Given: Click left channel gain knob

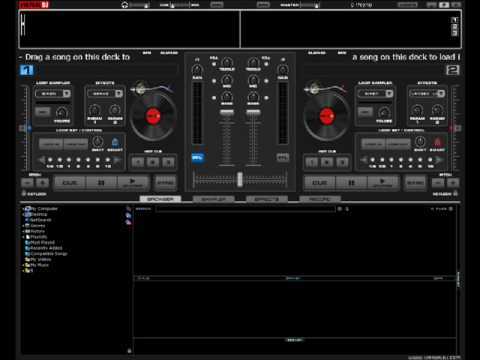Looking at the screenshot, I should click(x=197, y=70).
